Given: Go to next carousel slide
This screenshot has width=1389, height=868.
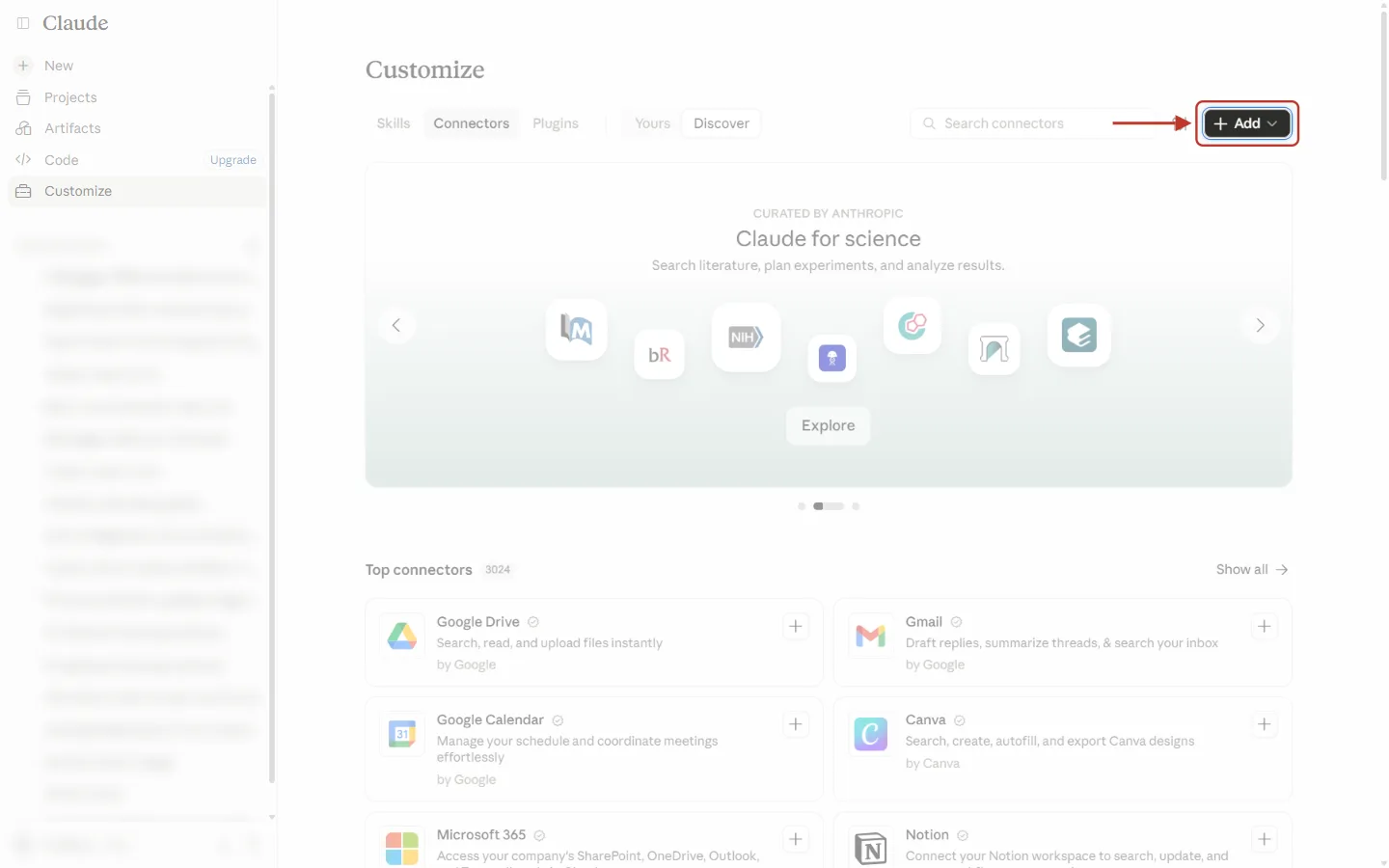Looking at the screenshot, I should pyautogui.click(x=1260, y=325).
